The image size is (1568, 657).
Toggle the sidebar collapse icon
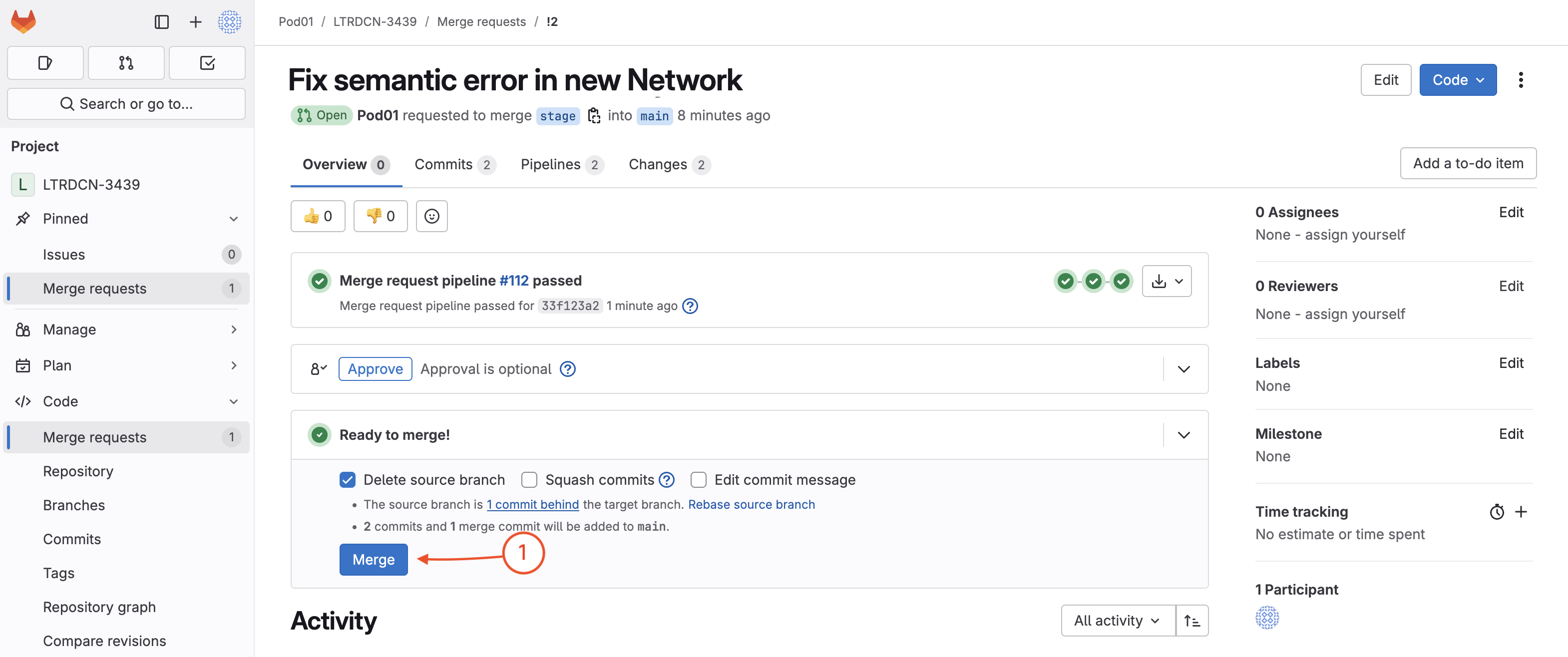click(x=161, y=22)
